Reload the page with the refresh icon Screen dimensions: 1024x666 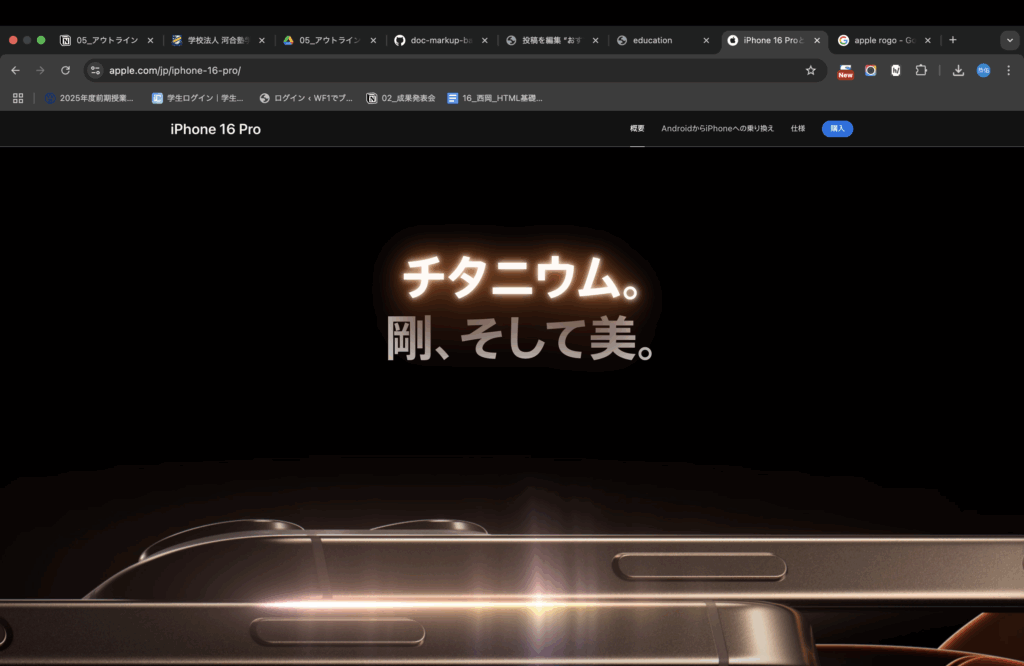tap(65, 71)
